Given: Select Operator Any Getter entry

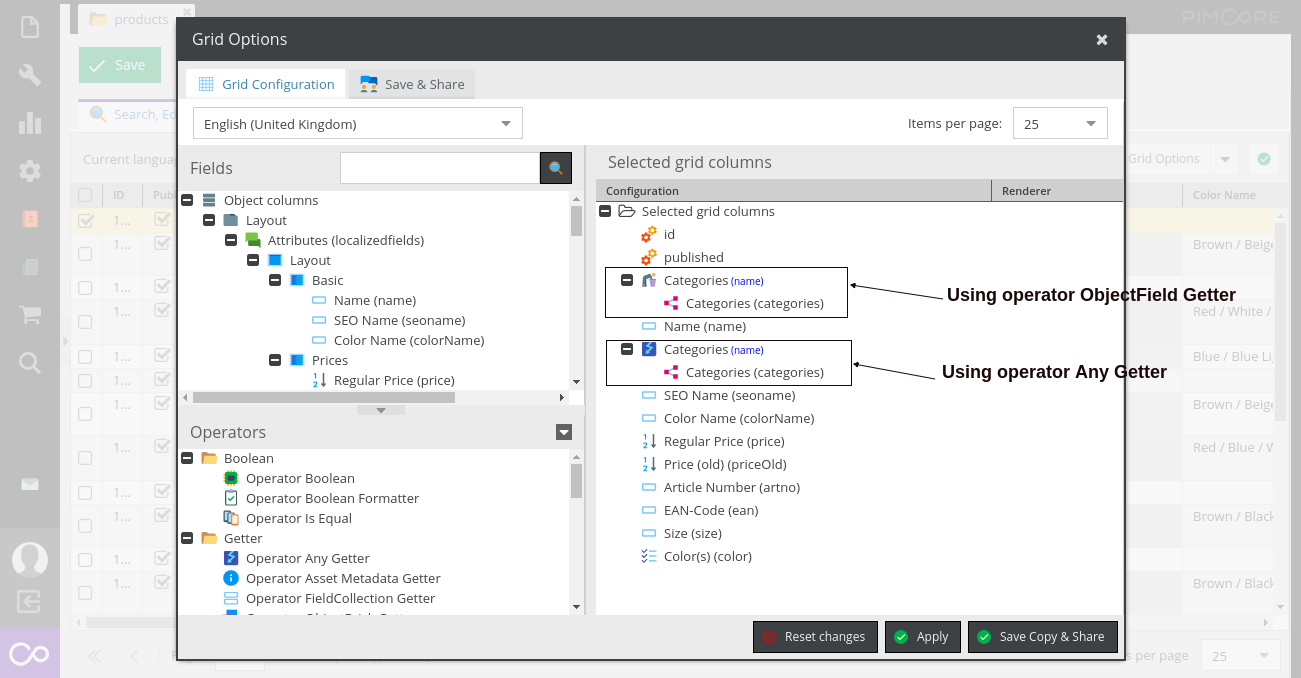Looking at the screenshot, I should pyautogui.click(x=298, y=558).
